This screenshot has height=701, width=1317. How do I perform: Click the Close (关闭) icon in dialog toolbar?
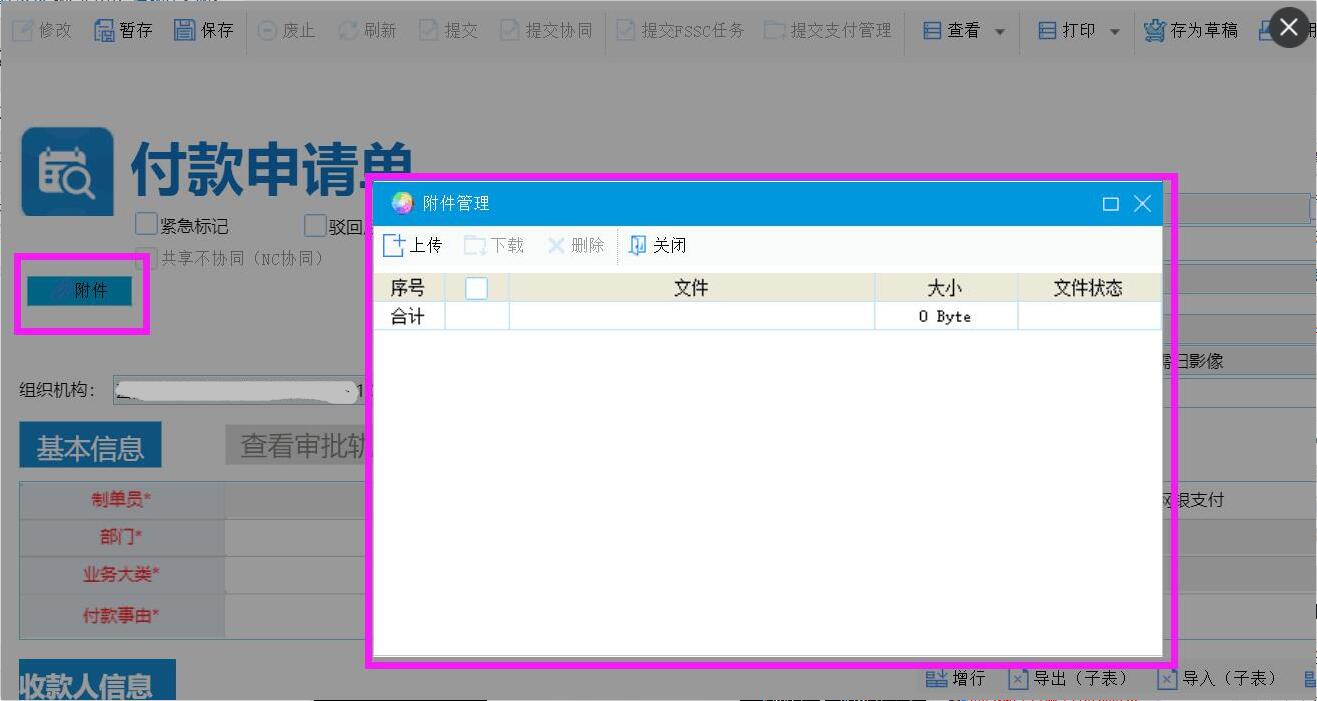point(638,246)
